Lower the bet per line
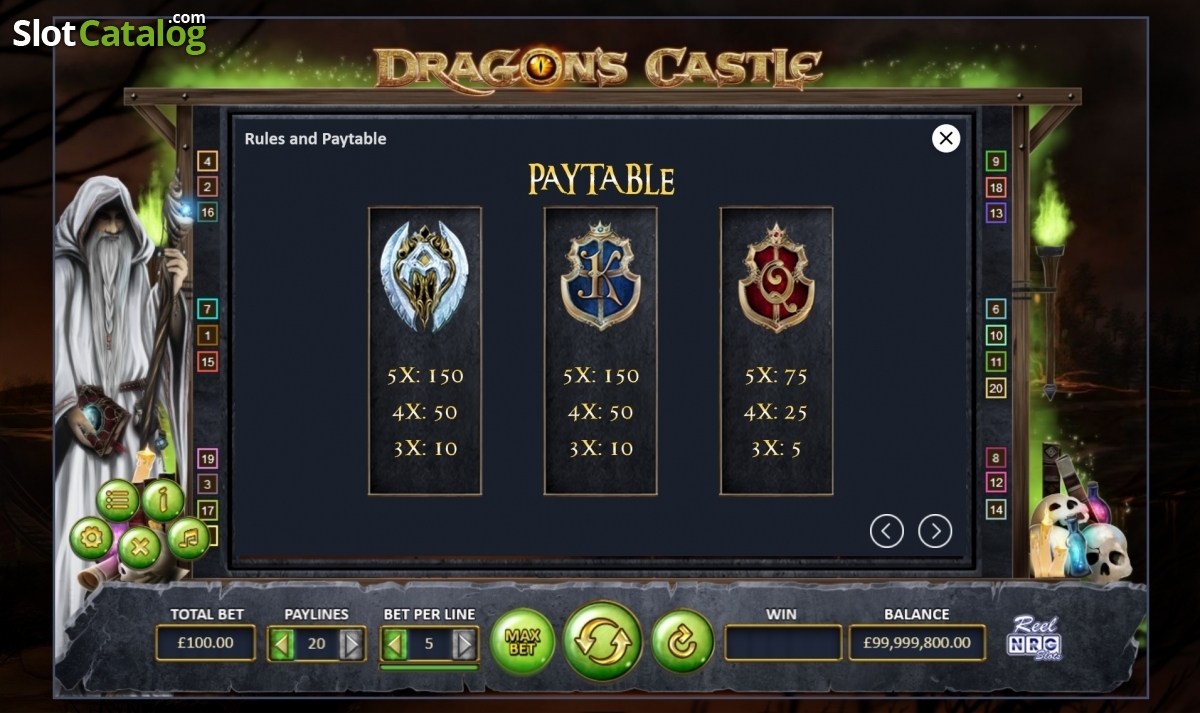1200x713 pixels. click(395, 644)
